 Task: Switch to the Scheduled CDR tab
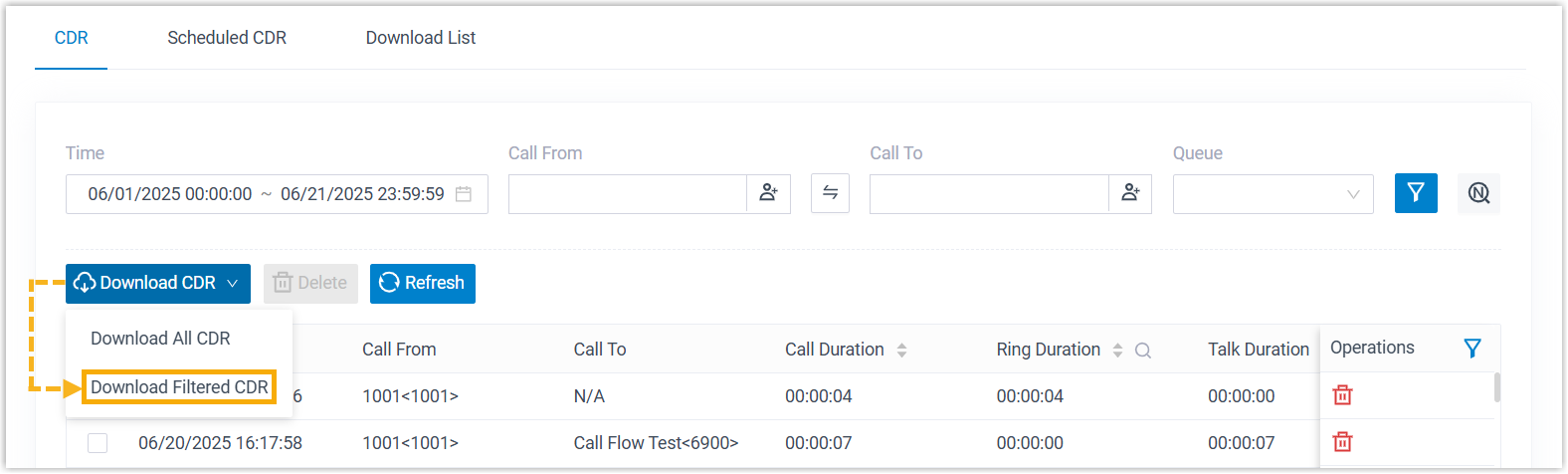point(227,38)
